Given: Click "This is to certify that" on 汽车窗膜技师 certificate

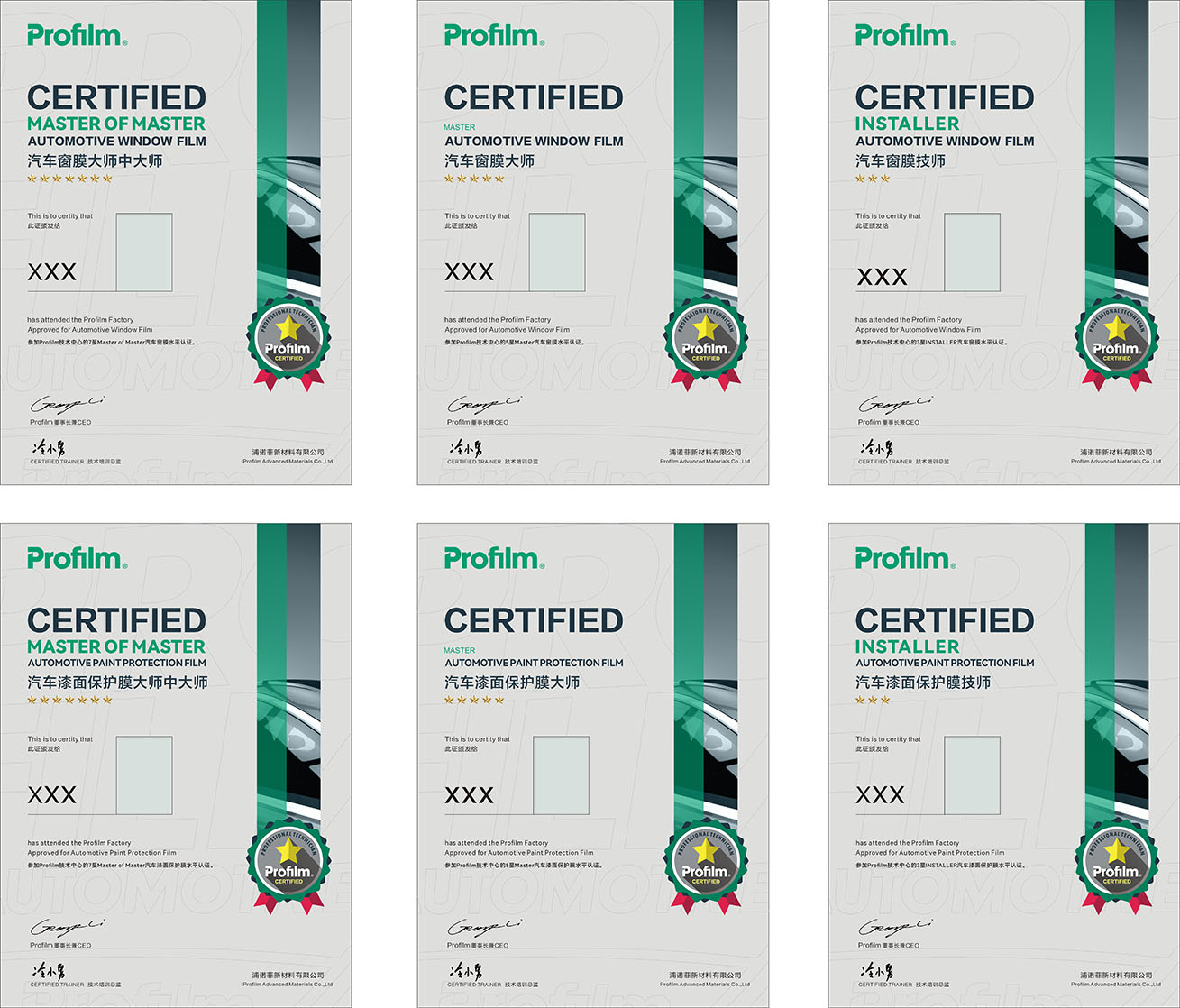Looking at the screenshot, I should tap(888, 216).
